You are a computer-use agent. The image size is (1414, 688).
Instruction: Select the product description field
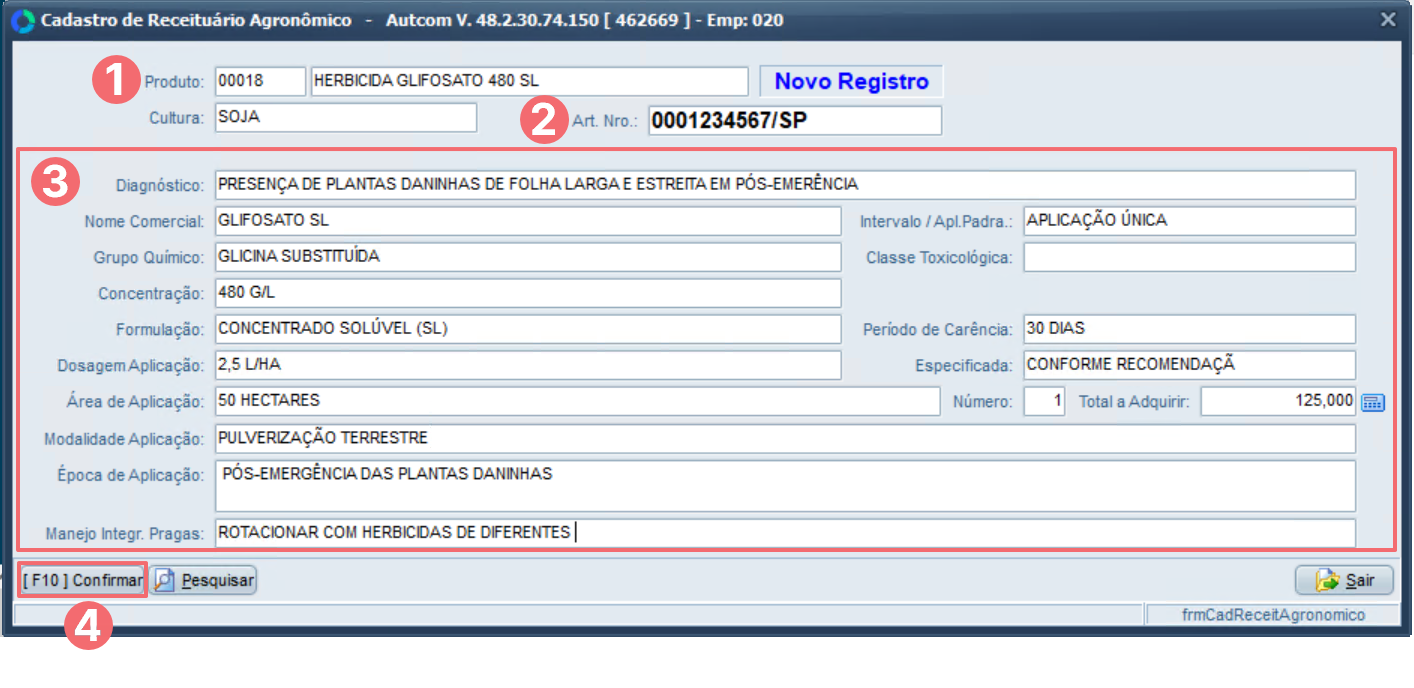(528, 82)
